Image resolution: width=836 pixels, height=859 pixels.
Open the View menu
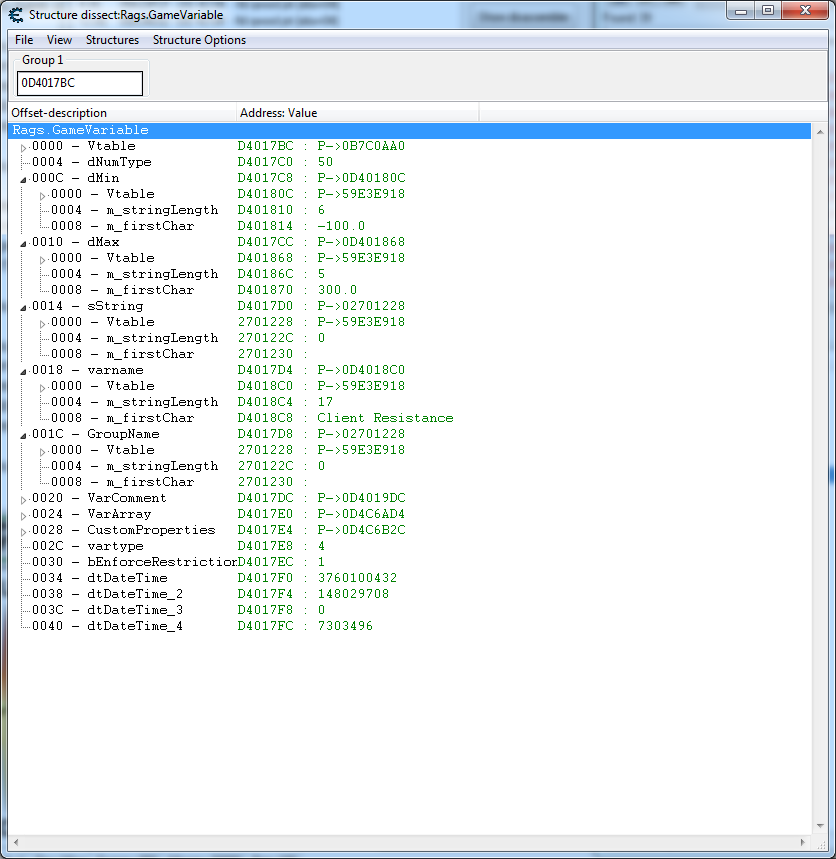pos(59,40)
